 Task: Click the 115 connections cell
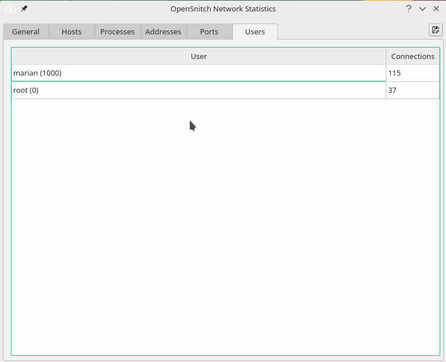(413, 73)
